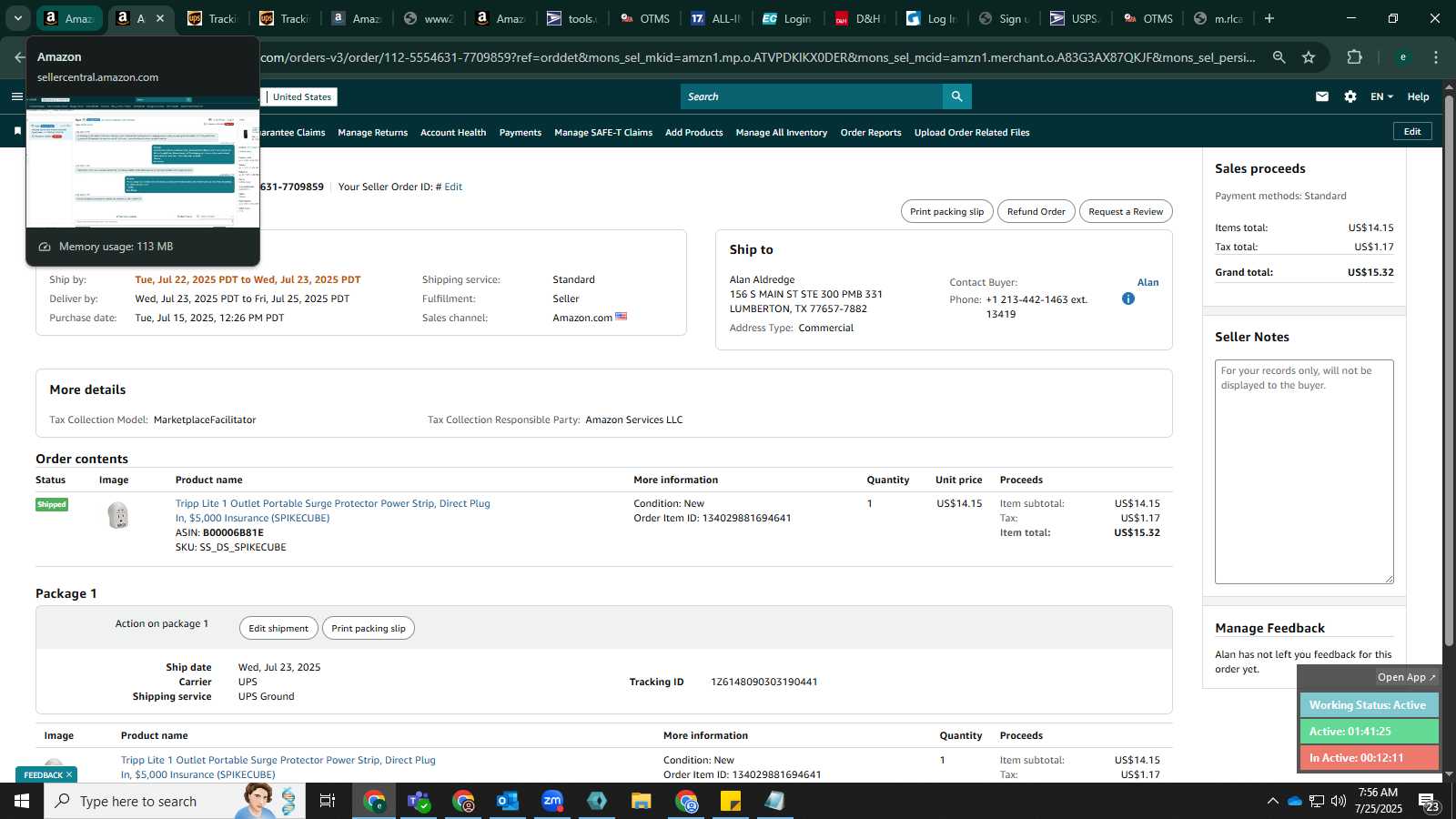1456x819 pixels.
Task: Click the Help link in the header
Action: point(1418,96)
